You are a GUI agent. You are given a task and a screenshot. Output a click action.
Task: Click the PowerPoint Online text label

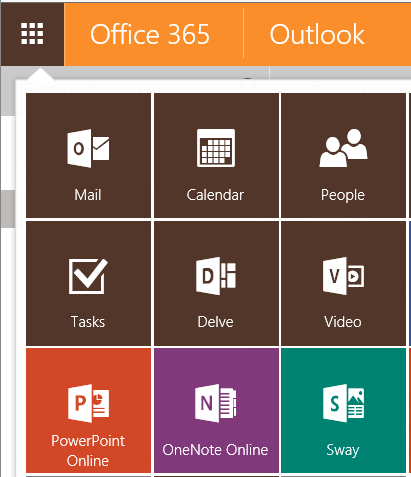pyautogui.click(x=88, y=451)
